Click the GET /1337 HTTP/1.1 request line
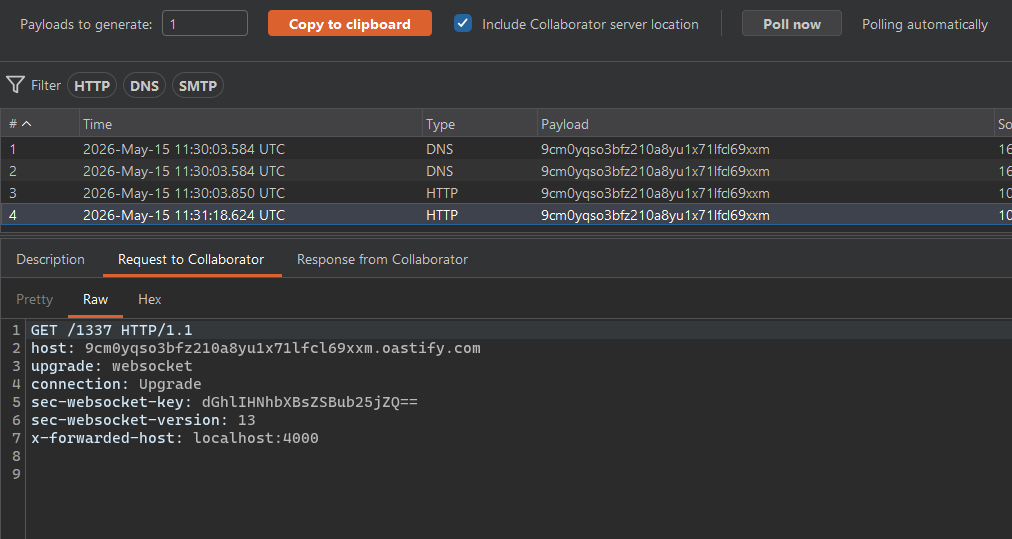This screenshot has height=539, width=1012. click(x=112, y=331)
